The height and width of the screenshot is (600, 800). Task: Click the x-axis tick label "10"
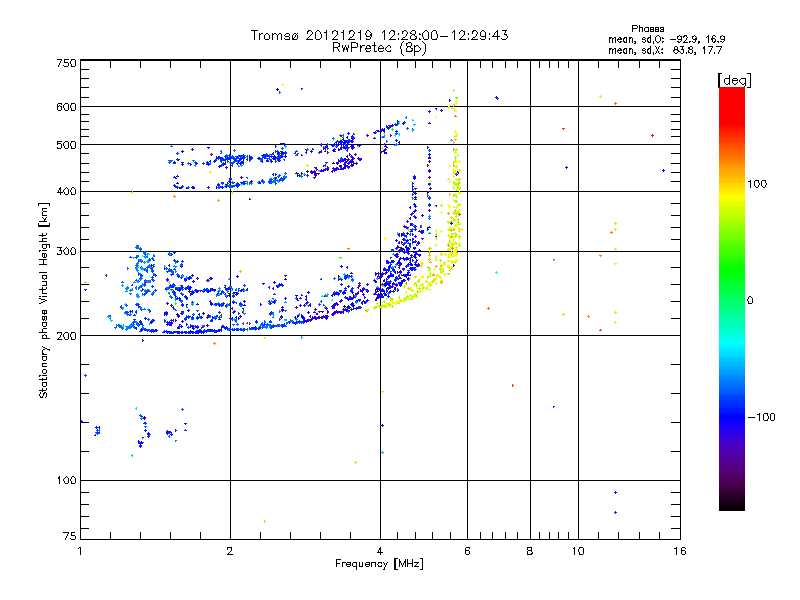coord(578,551)
